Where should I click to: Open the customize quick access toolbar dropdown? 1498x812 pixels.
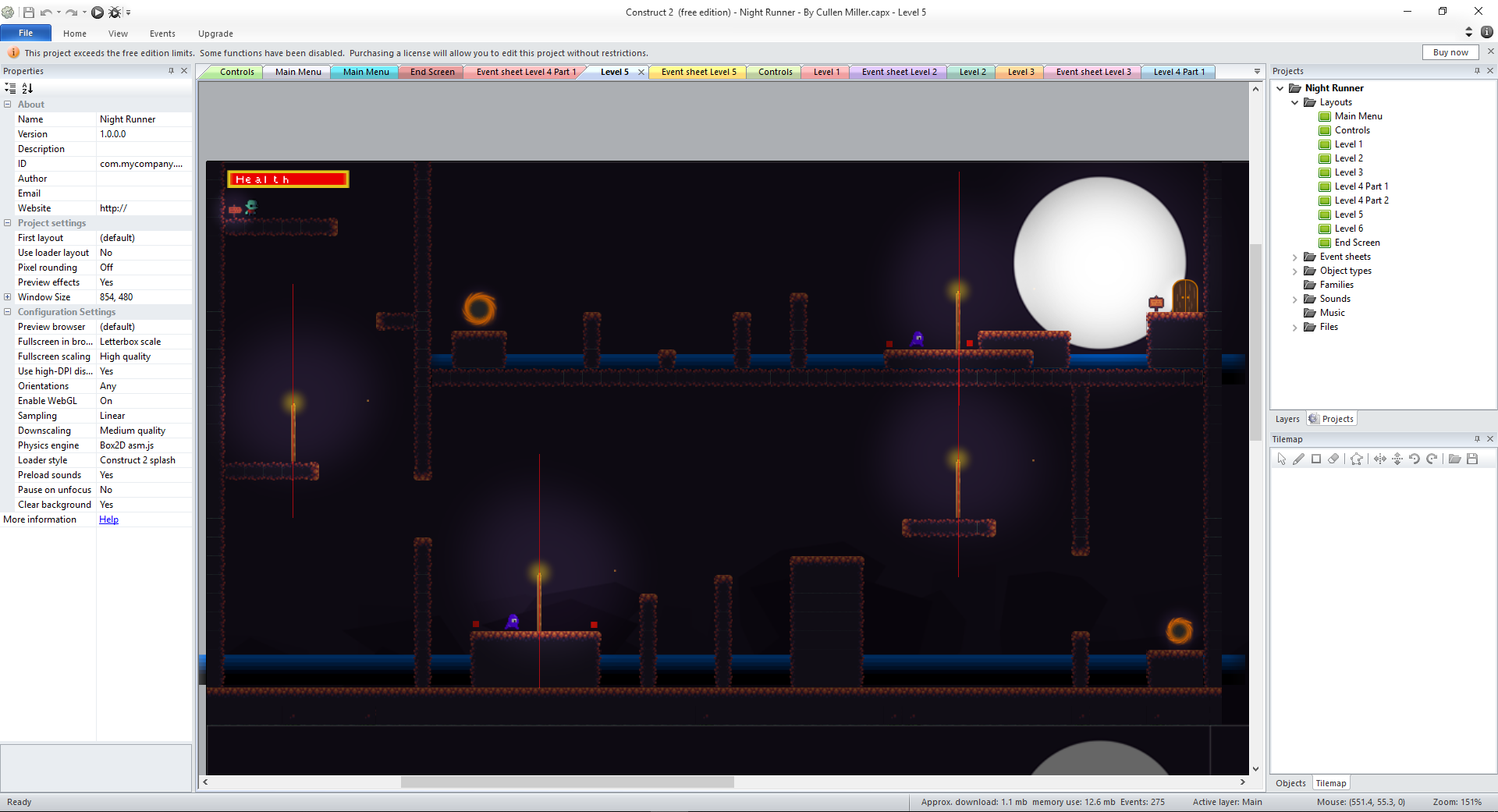[x=129, y=12]
